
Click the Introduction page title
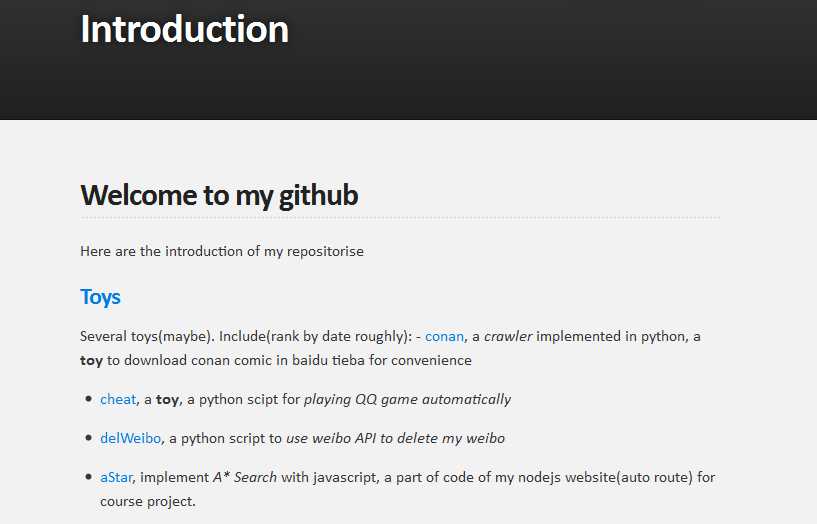click(x=184, y=29)
